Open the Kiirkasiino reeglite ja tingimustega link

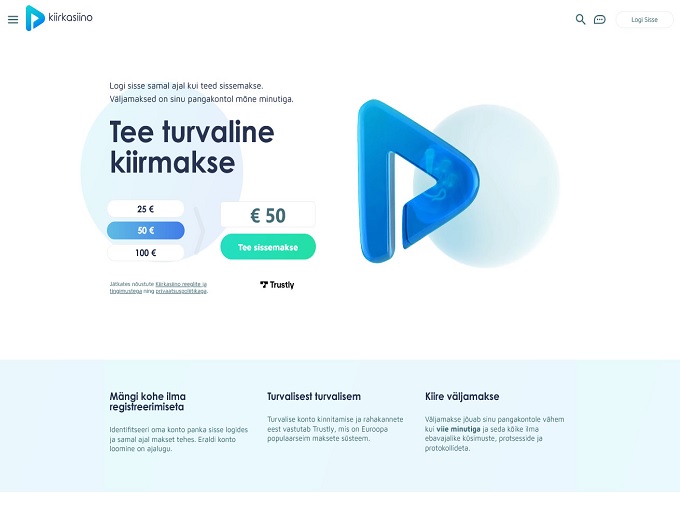tap(180, 284)
